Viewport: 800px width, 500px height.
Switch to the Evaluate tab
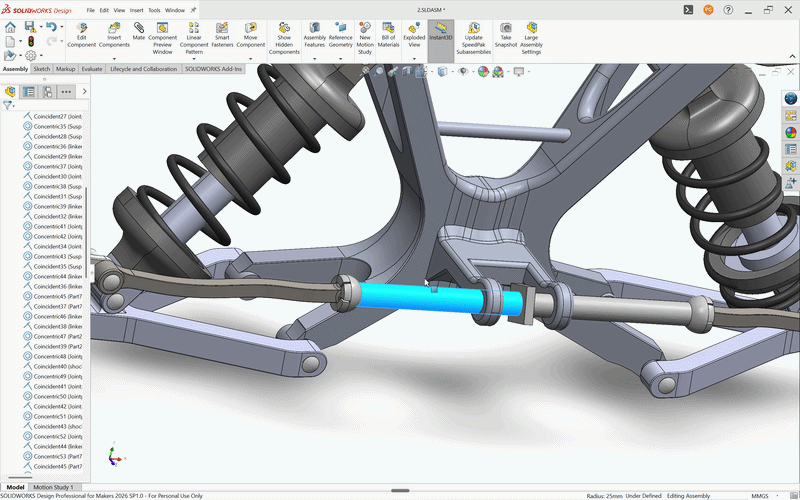click(92, 69)
